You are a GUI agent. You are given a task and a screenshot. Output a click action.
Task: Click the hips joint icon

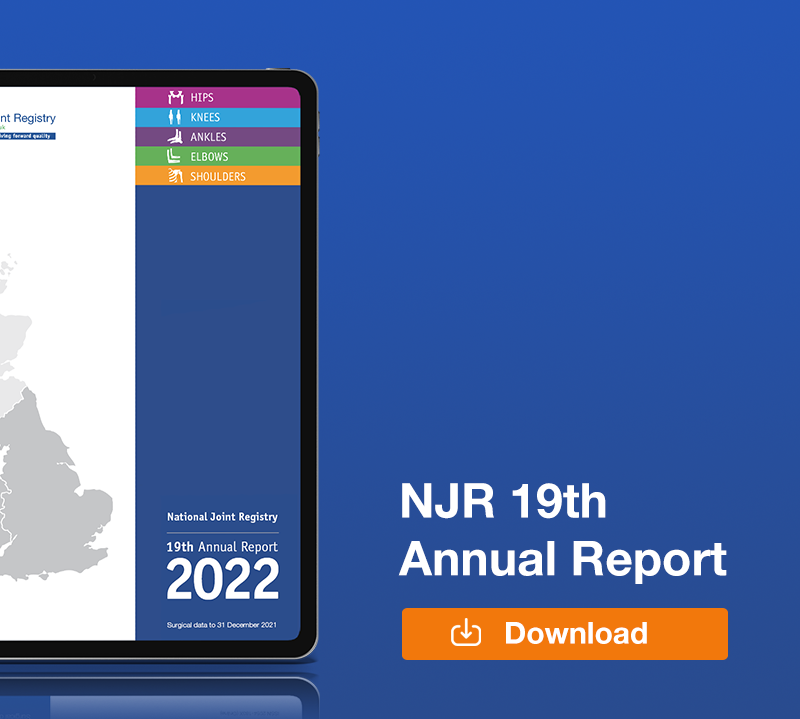coord(176,98)
